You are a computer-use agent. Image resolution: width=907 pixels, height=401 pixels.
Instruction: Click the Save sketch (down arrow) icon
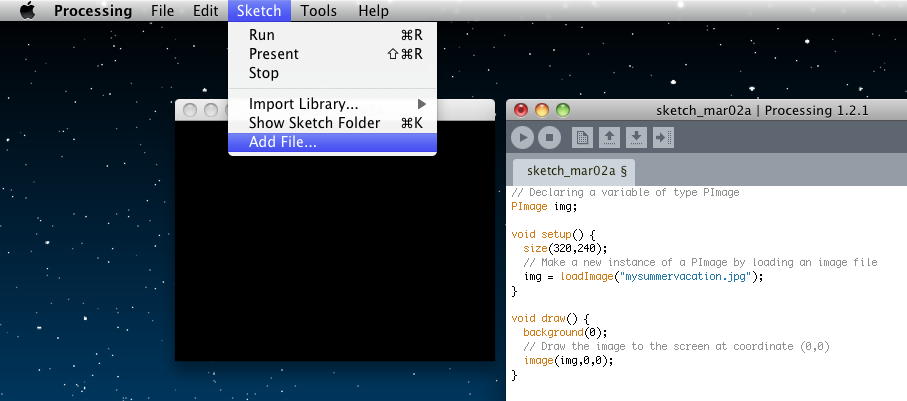pos(636,138)
